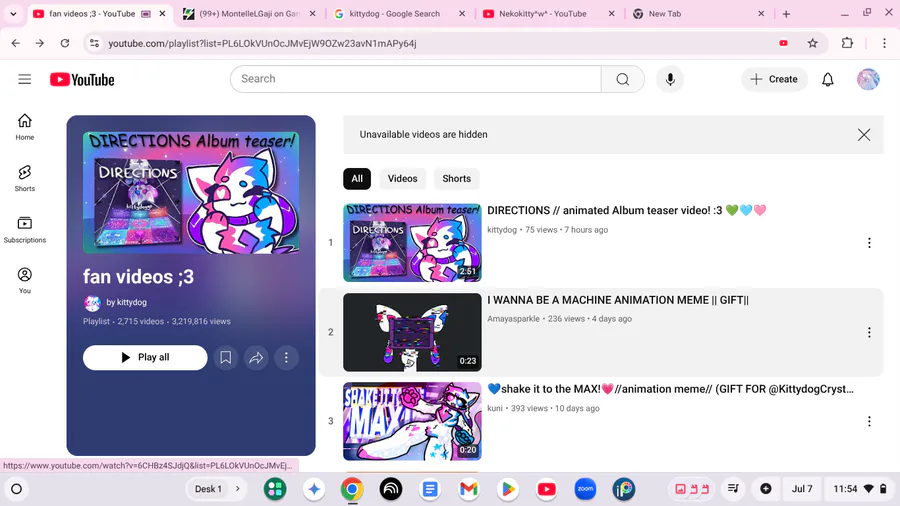This screenshot has width=900, height=506.
Task: Open the browser extensions puzzle icon
Action: click(847, 43)
